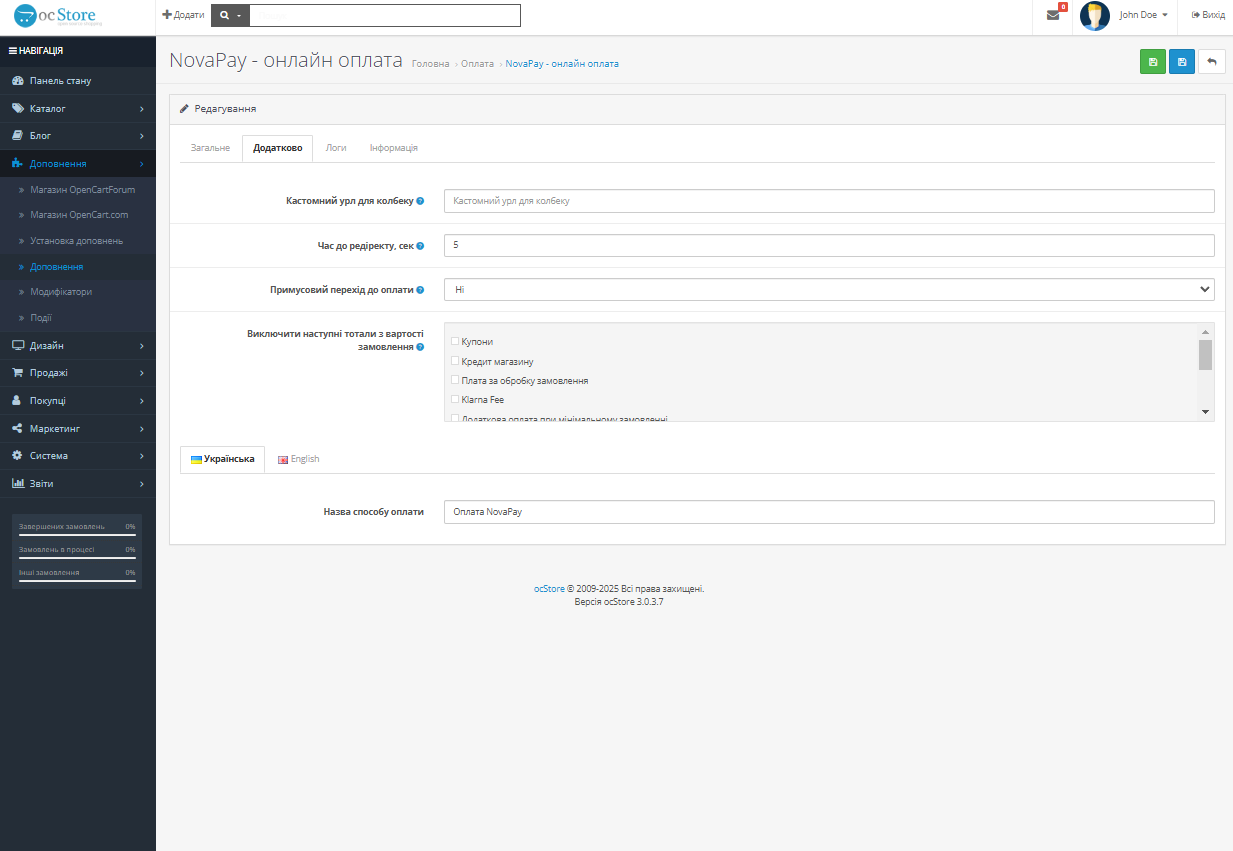Select the English language tab
This screenshot has height=851, width=1233.
[298, 459]
